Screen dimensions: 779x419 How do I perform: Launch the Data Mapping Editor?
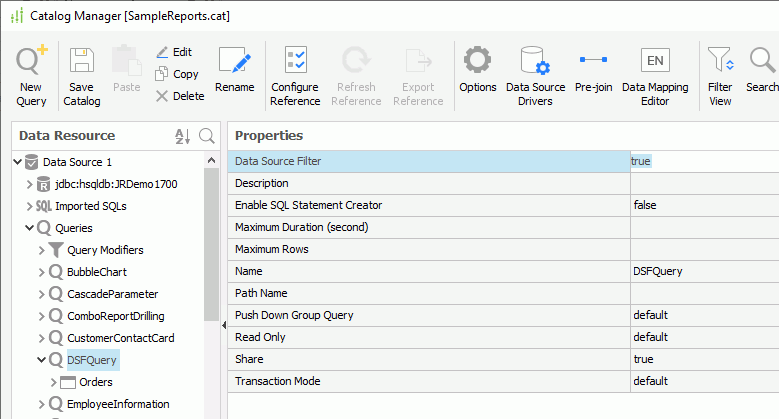tap(655, 76)
